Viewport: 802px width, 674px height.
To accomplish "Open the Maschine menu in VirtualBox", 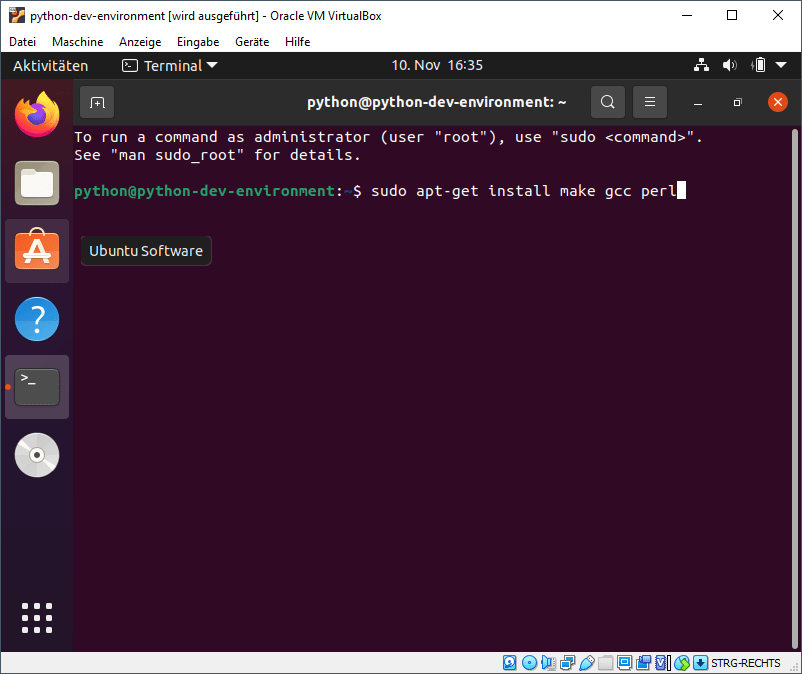I will [77, 42].
